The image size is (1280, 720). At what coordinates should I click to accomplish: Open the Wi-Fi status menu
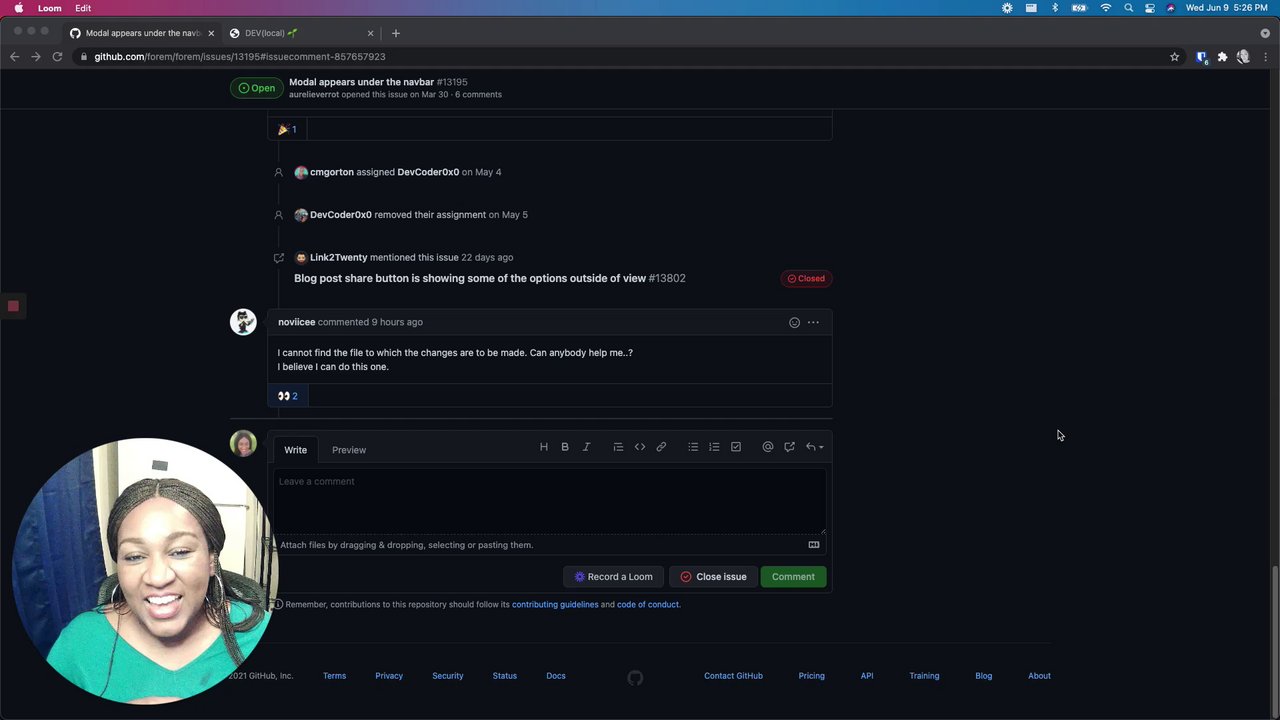coord(1106,8)
